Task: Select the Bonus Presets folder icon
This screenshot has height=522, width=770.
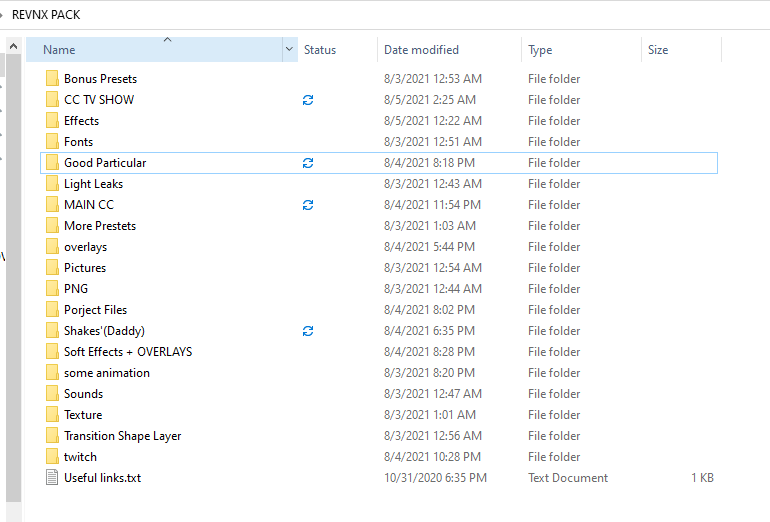Action: coord(52,79)
